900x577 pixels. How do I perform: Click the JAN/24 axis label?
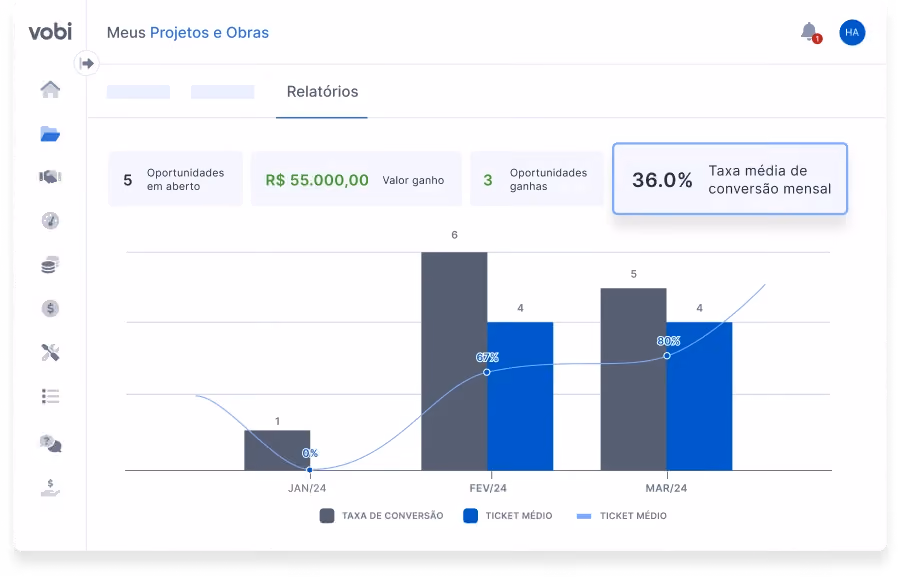click(x=307, y=488)
